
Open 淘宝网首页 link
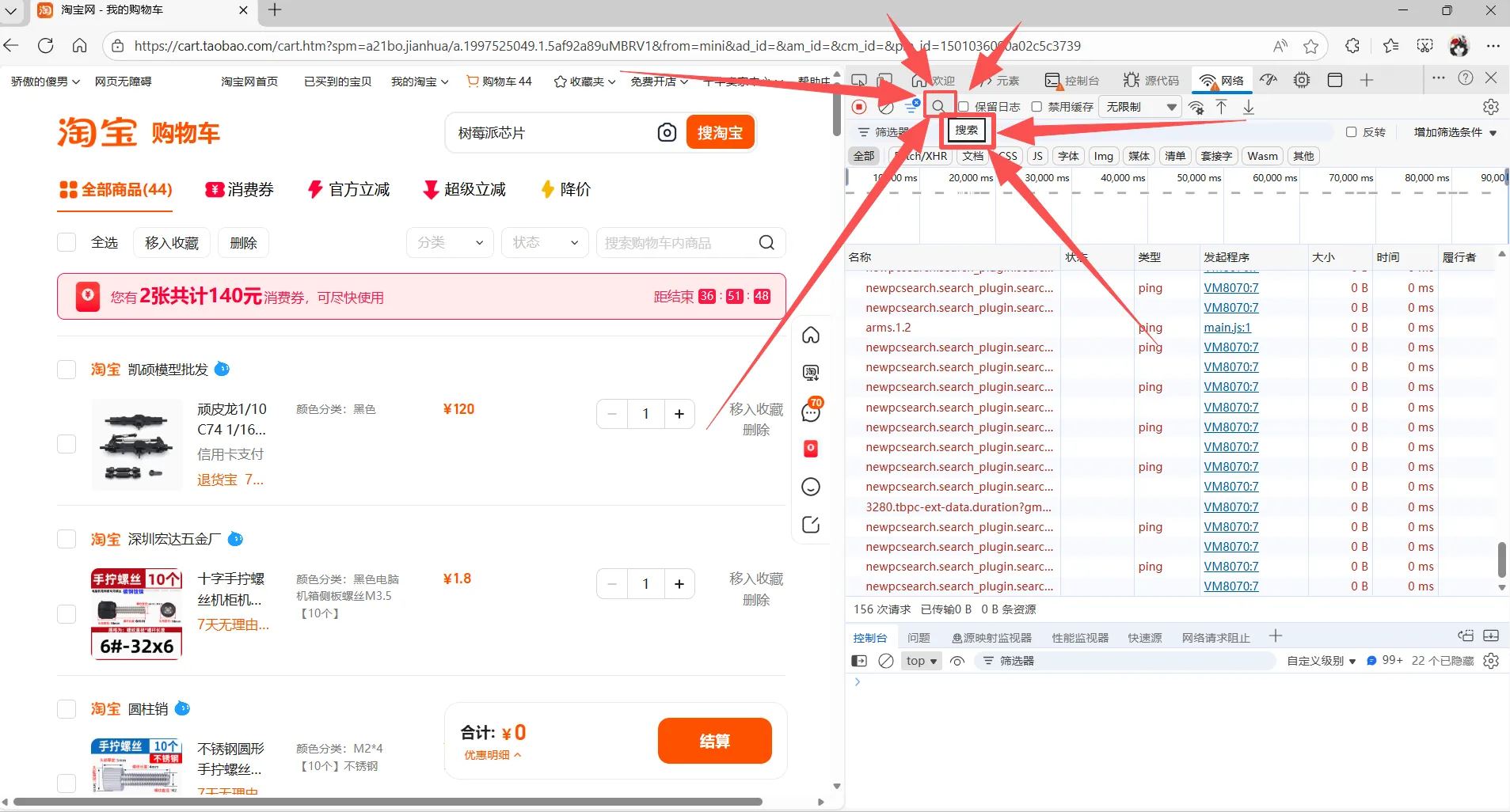[249, 82]
